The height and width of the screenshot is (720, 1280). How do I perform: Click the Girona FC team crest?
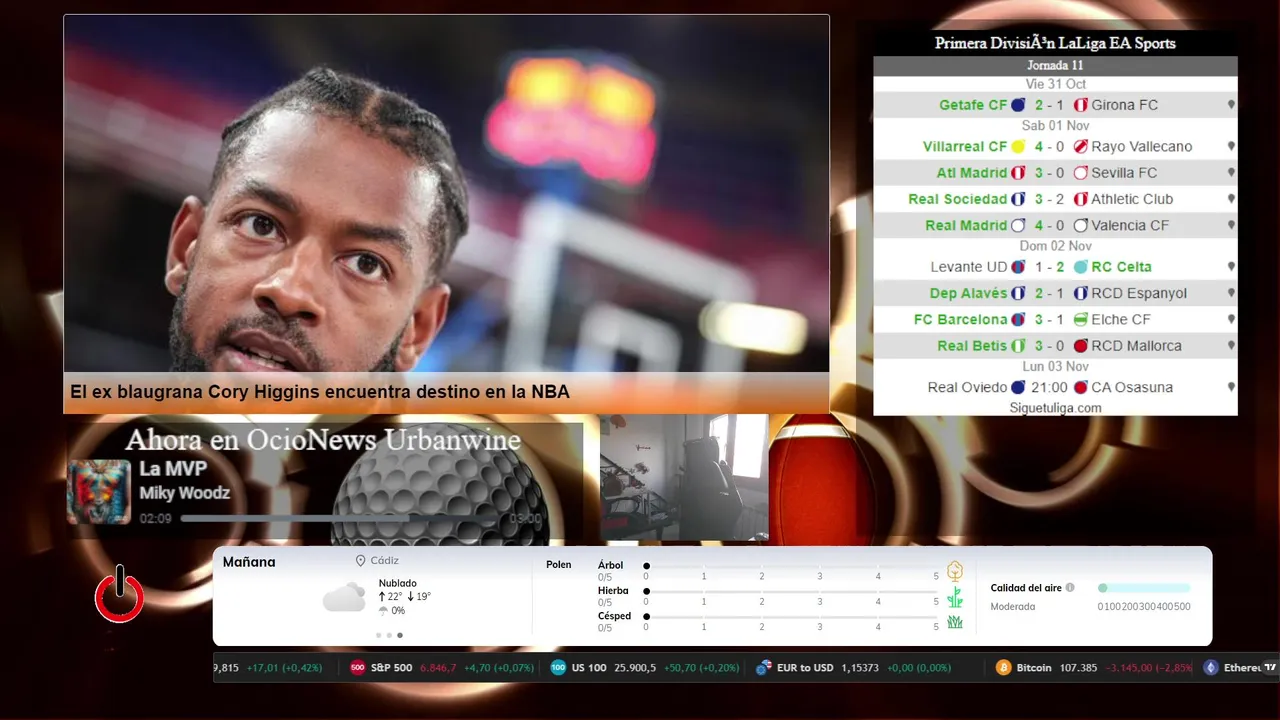[1080, 105]
